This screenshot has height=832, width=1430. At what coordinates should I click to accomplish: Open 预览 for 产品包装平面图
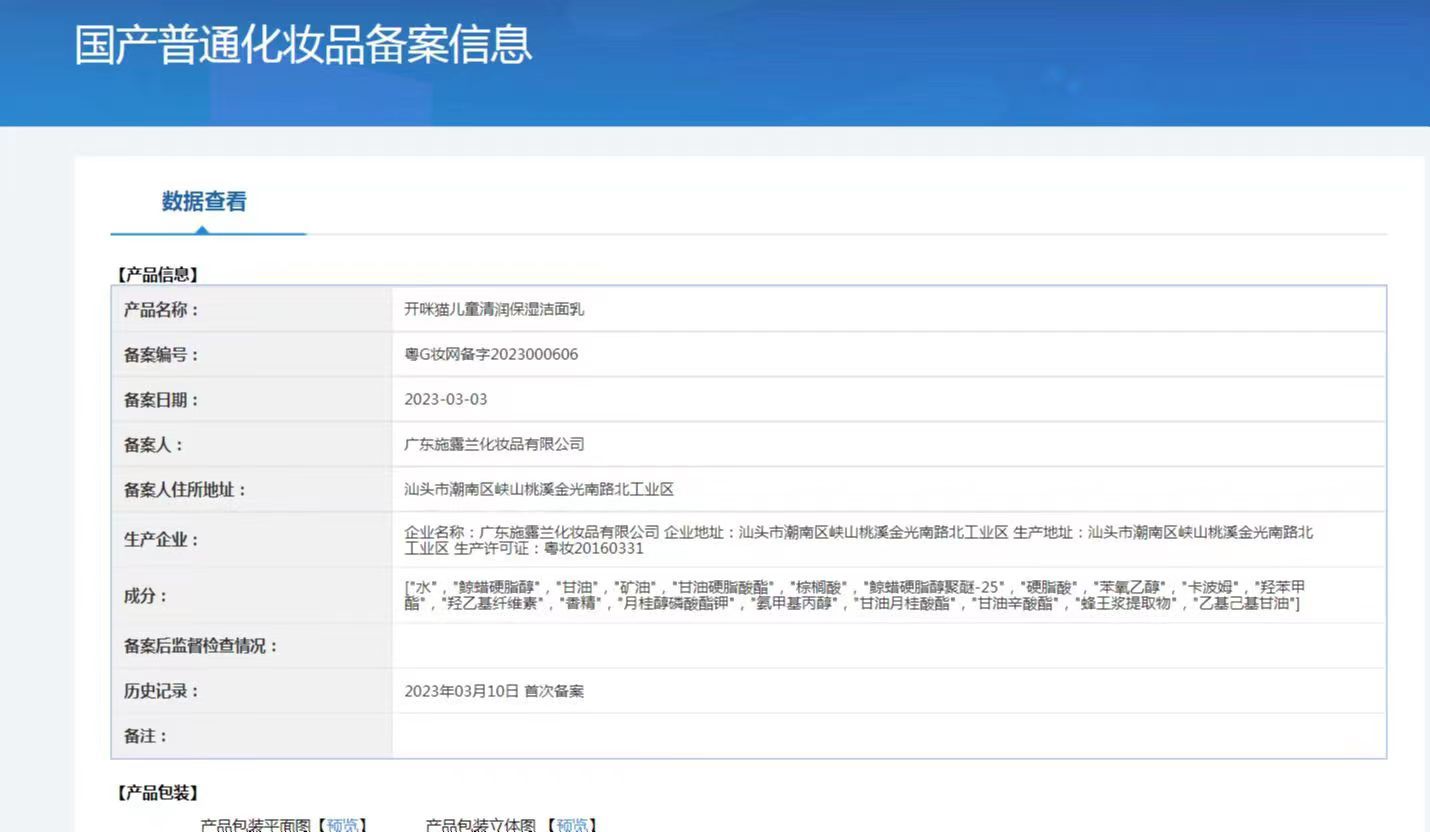click(x=343, y=824)
